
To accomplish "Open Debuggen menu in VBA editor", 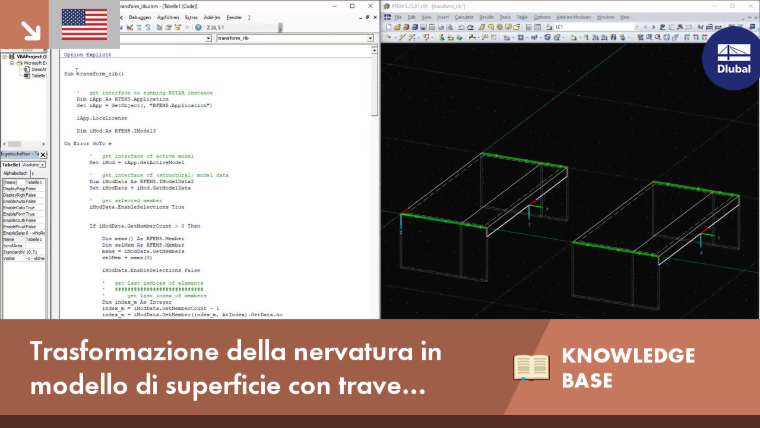I will (140, 17).
